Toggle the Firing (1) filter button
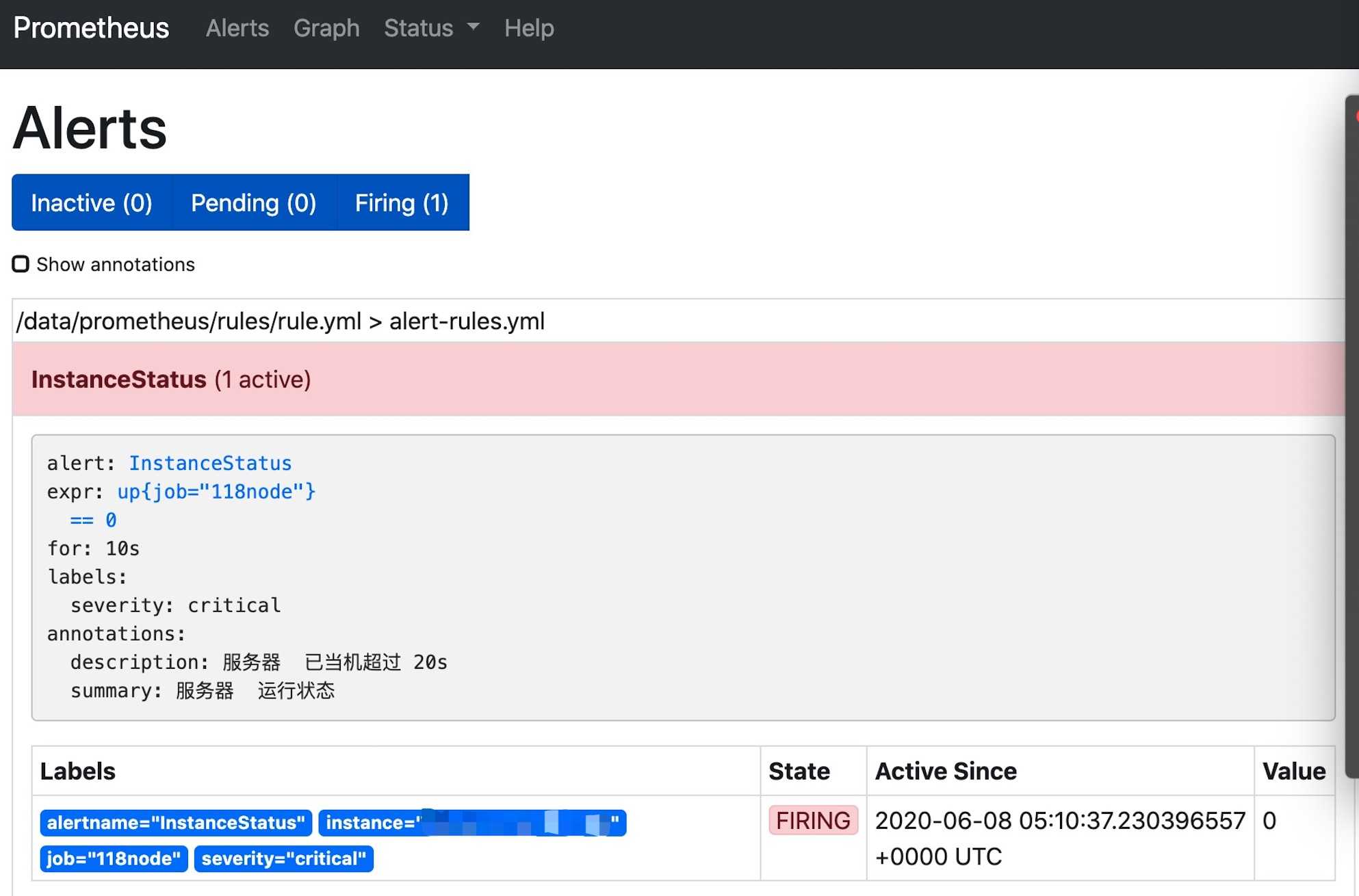The height and width of the screenshot is (896, 1359). point(402,202)
